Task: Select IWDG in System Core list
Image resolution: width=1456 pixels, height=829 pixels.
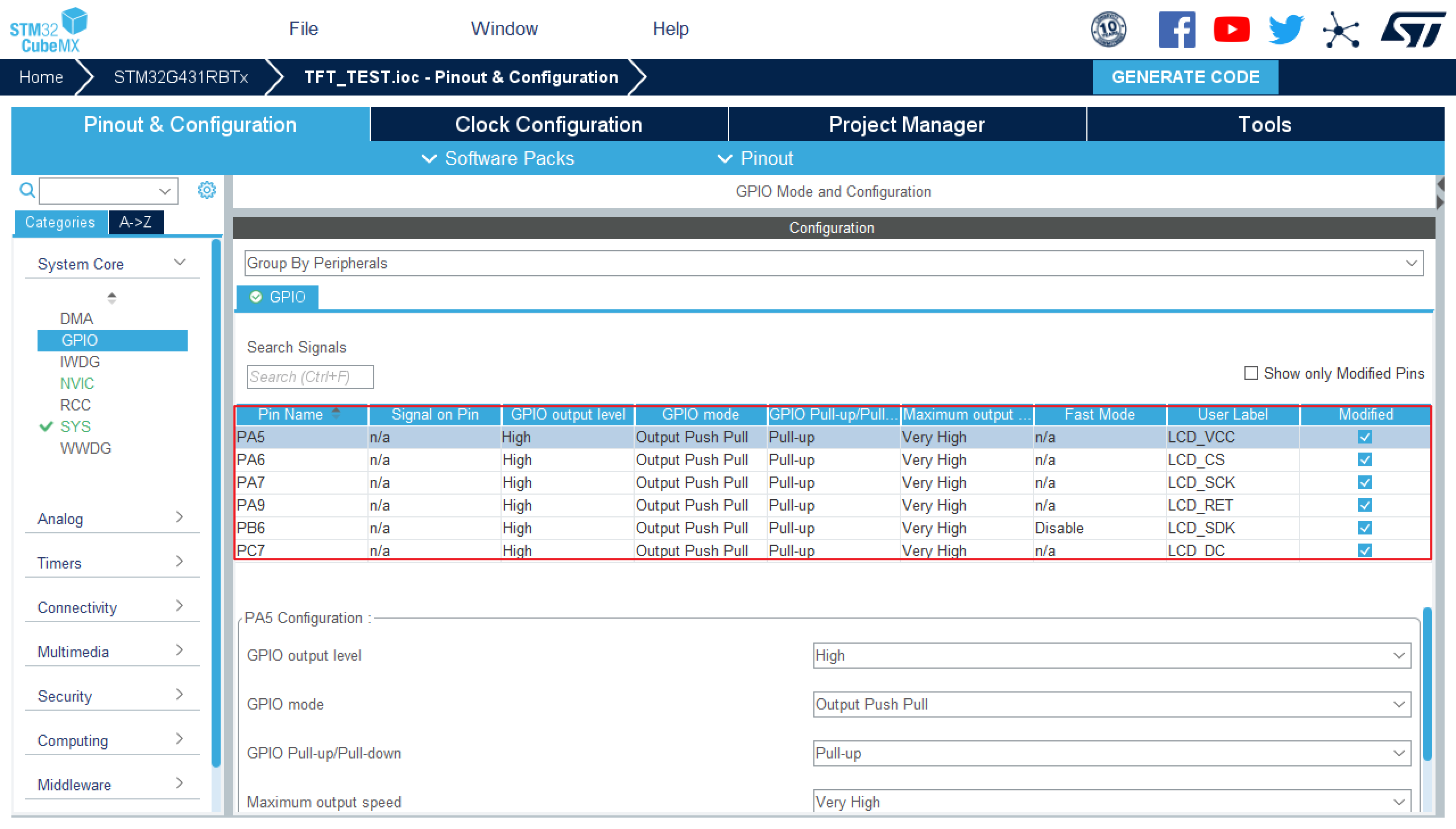Action: 80,362
